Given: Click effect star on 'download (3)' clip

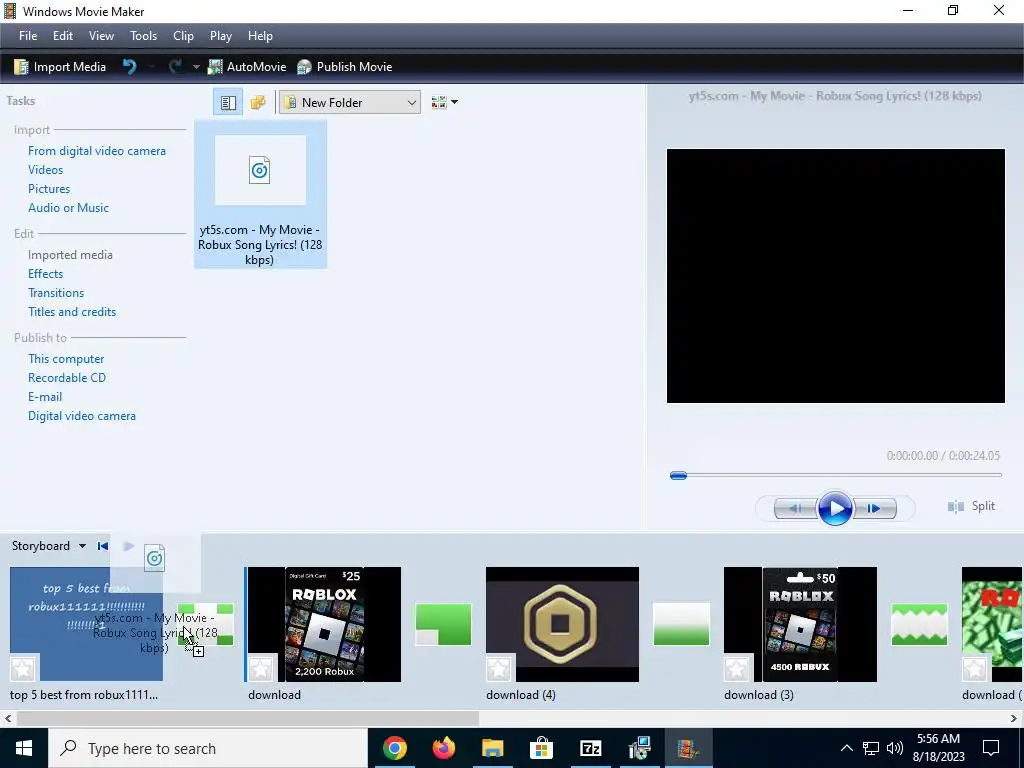Looking at the screenshot, I should (737, 669).
